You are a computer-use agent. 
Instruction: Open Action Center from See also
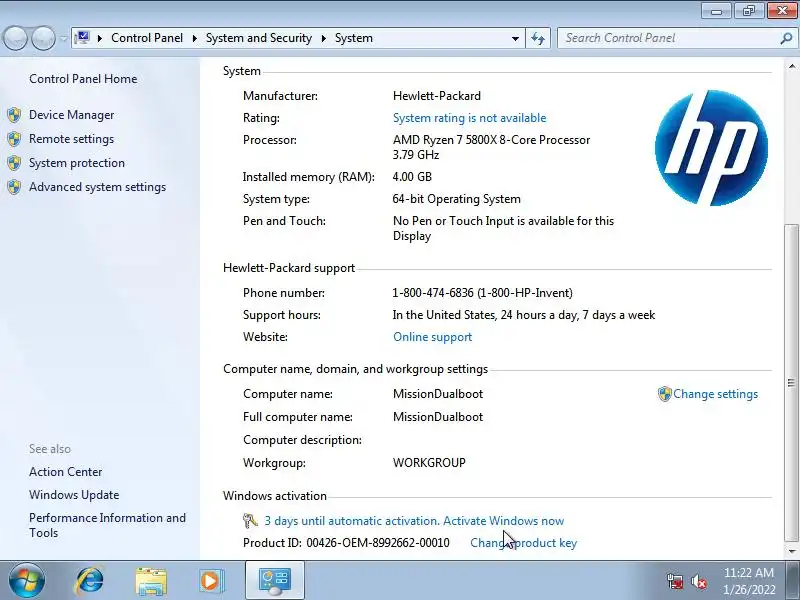tap(65, 472)
